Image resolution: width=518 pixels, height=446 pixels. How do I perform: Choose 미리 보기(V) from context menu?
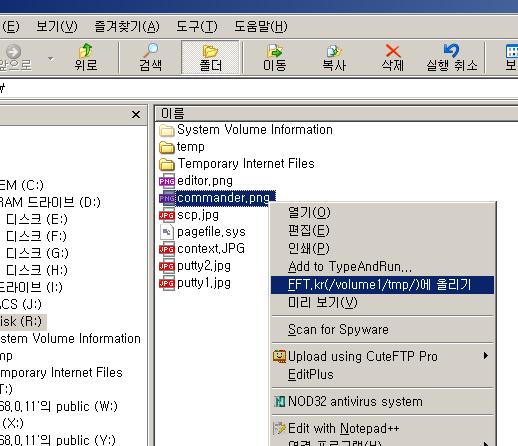[382, 303]
